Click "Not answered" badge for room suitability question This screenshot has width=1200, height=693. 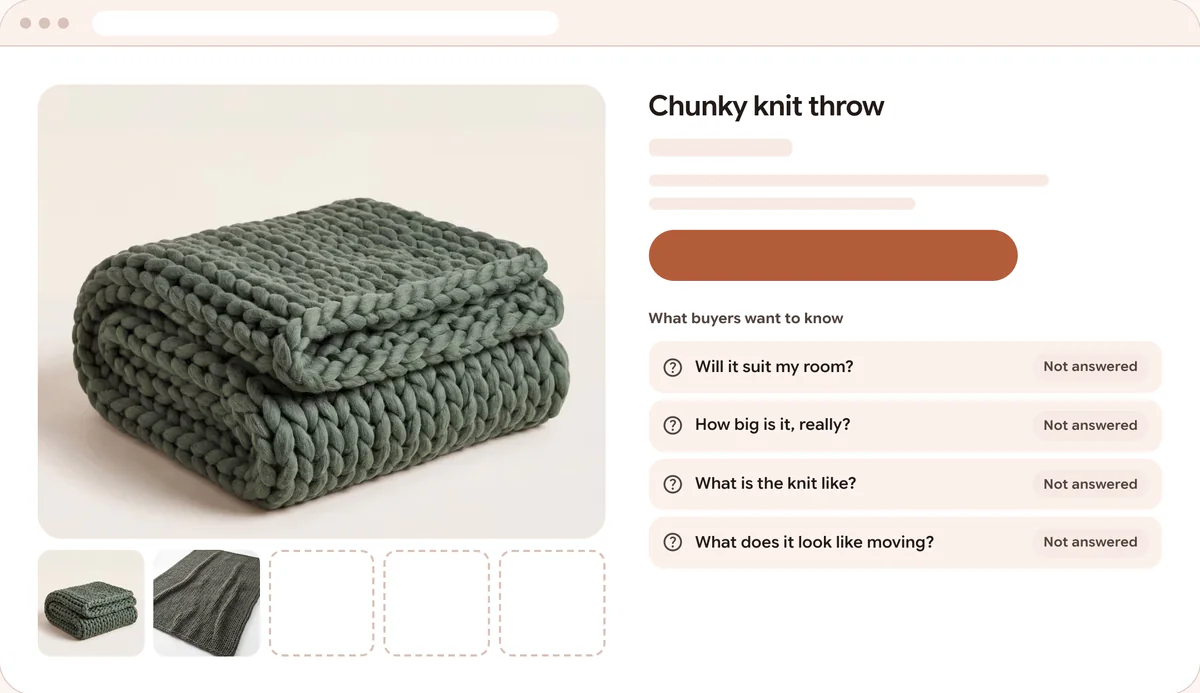tap(1090, 367)
